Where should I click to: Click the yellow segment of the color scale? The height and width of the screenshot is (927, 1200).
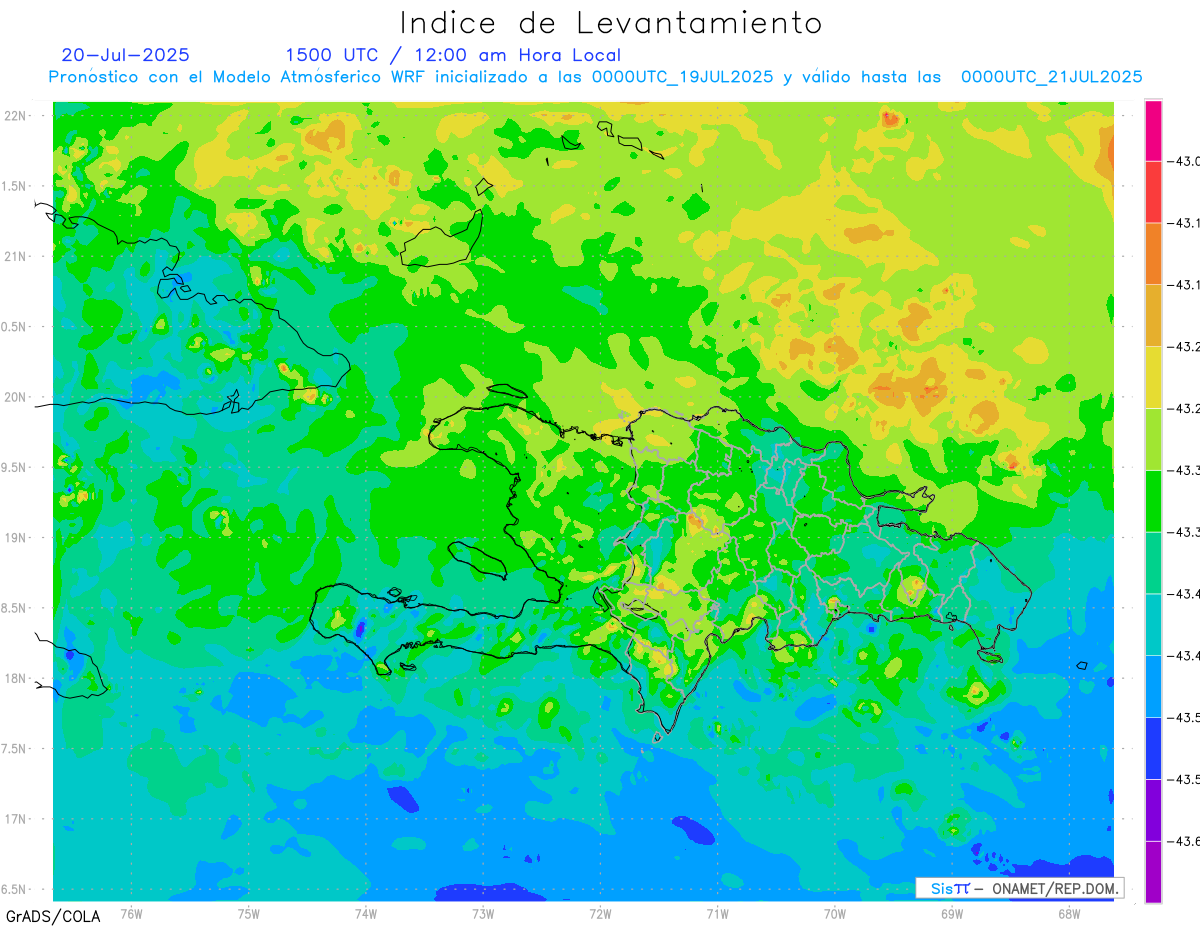tap(1153, 377)
